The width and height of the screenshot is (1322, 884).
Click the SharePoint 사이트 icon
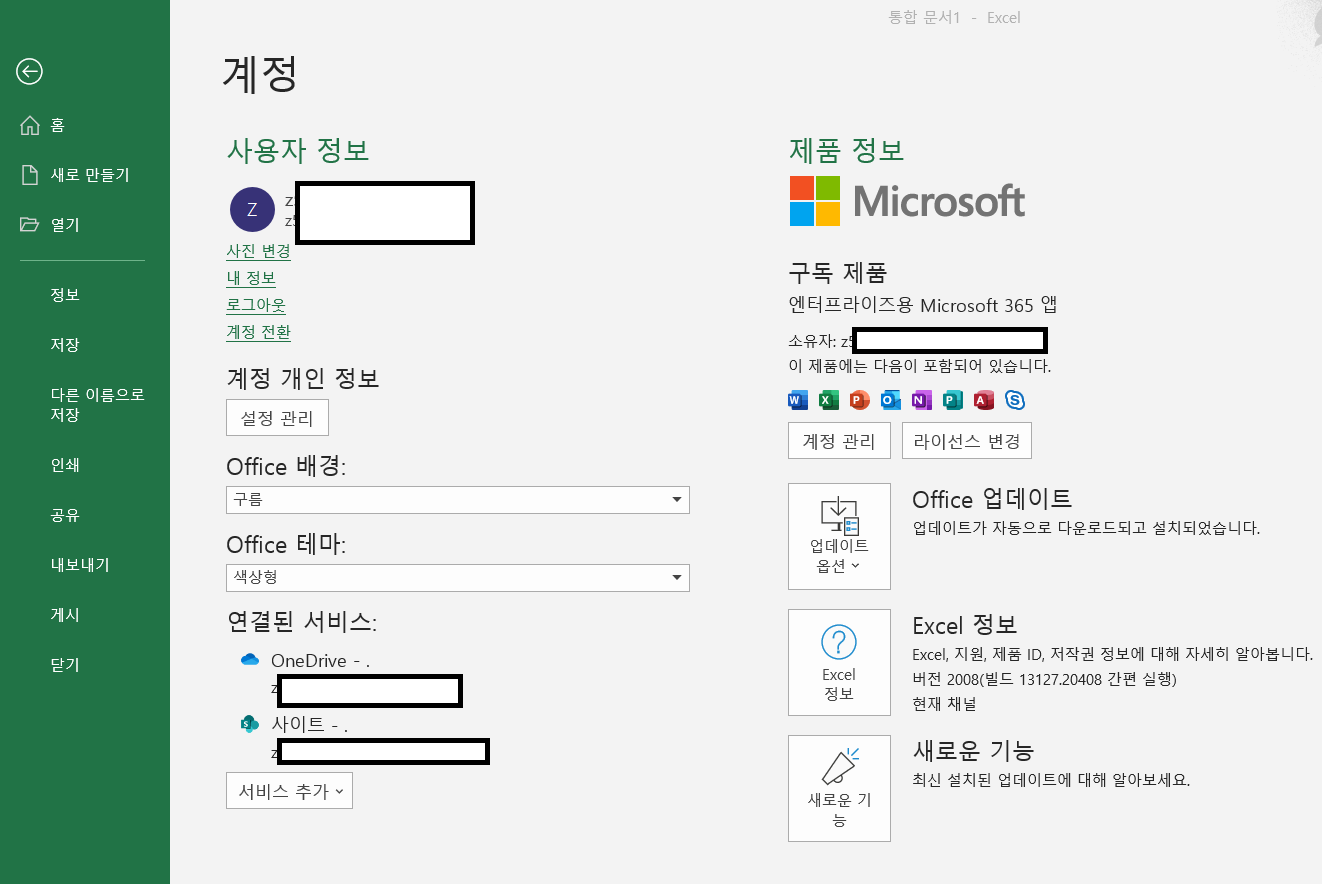coord(250,724)
